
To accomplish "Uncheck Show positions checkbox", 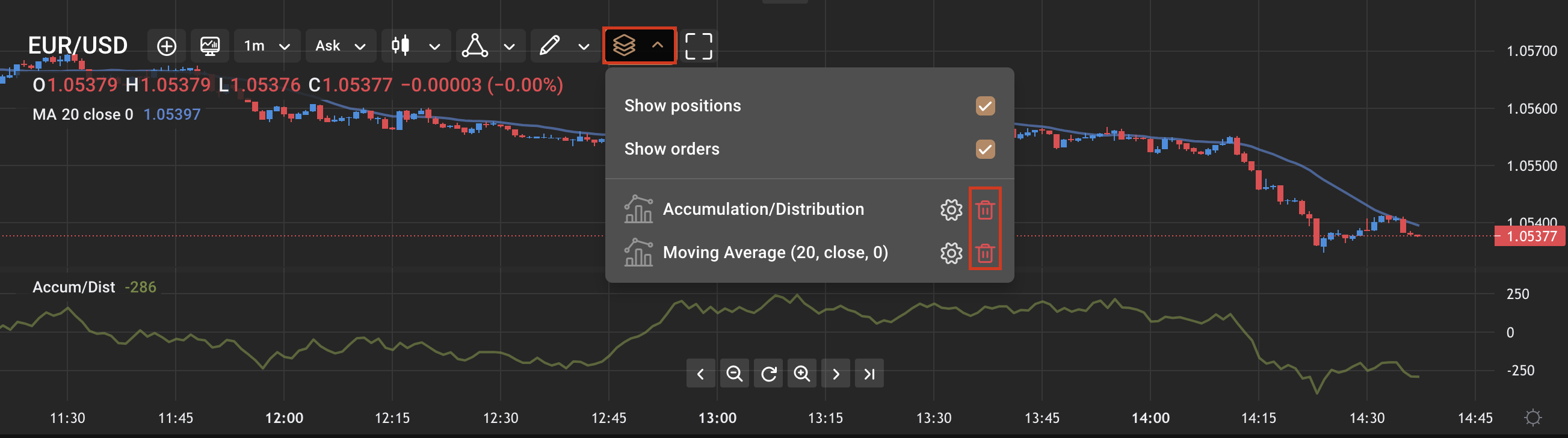I will [x=985, y=106].
